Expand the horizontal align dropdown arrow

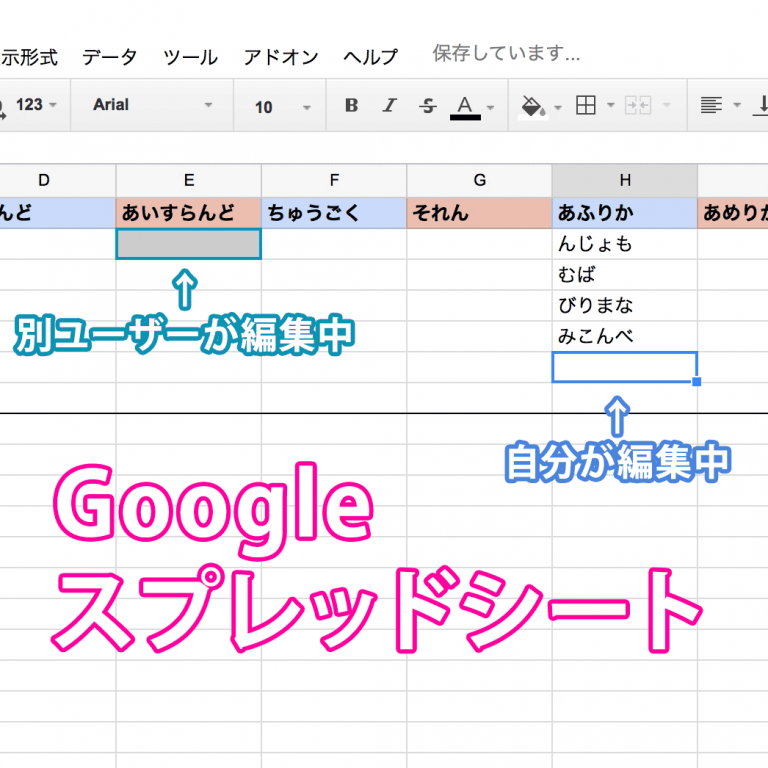click(737, 105)
